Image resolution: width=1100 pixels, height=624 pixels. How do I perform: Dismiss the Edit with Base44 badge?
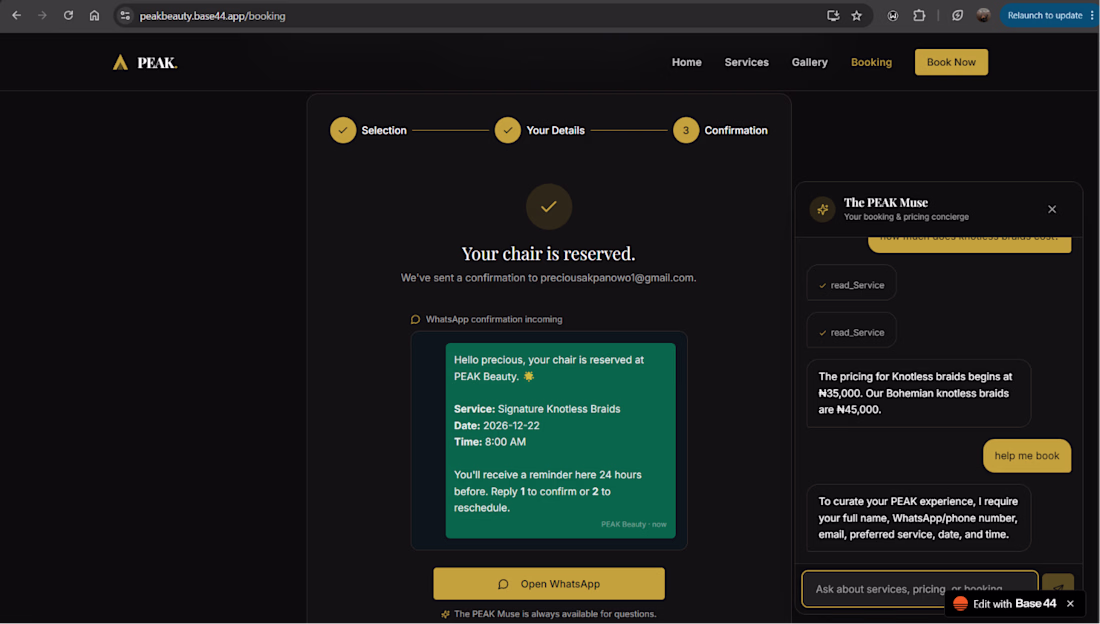pyautogui.click(x=1071, y=604)
